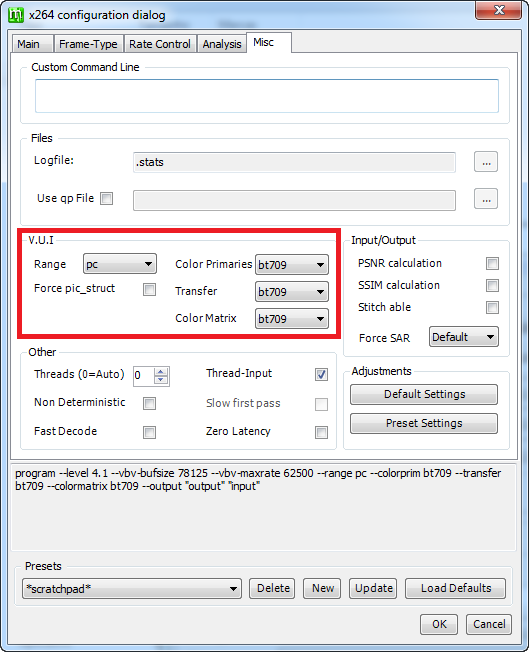The height and width of the screenshot is (652, 529).
Task: Browse for the Logfile location
Action: point(486,162)
